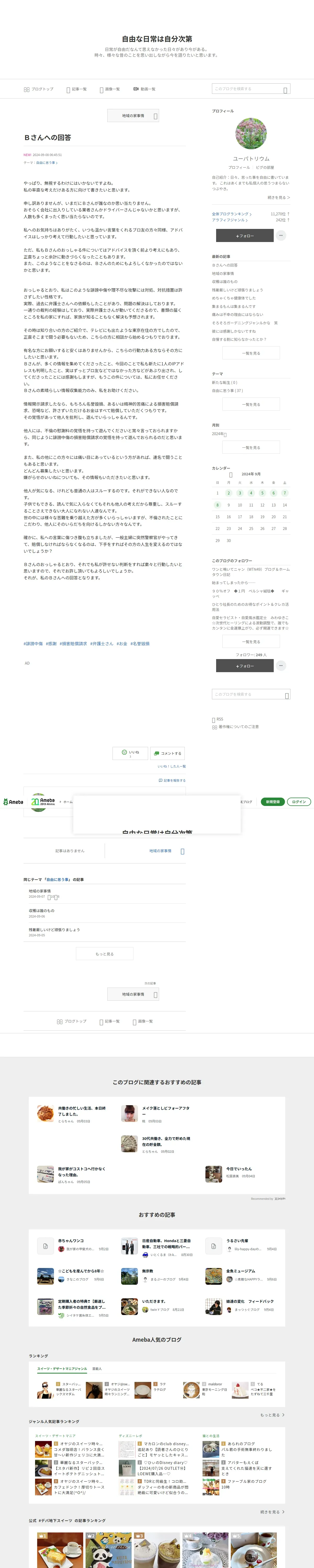The width and height of the screenshot is (314, 1568).
Task: Select calendar date 3
Action: click(x=240, y=493)
